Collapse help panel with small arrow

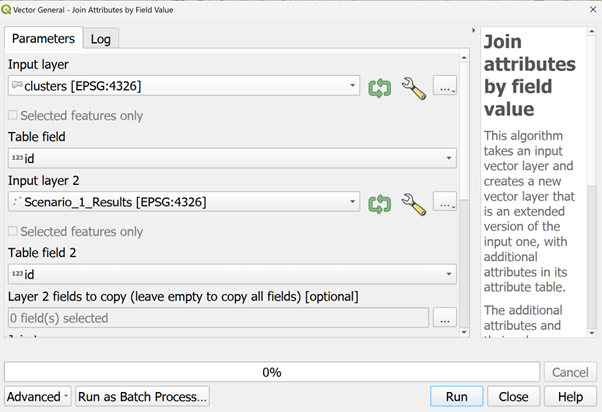tap(473, 30)
